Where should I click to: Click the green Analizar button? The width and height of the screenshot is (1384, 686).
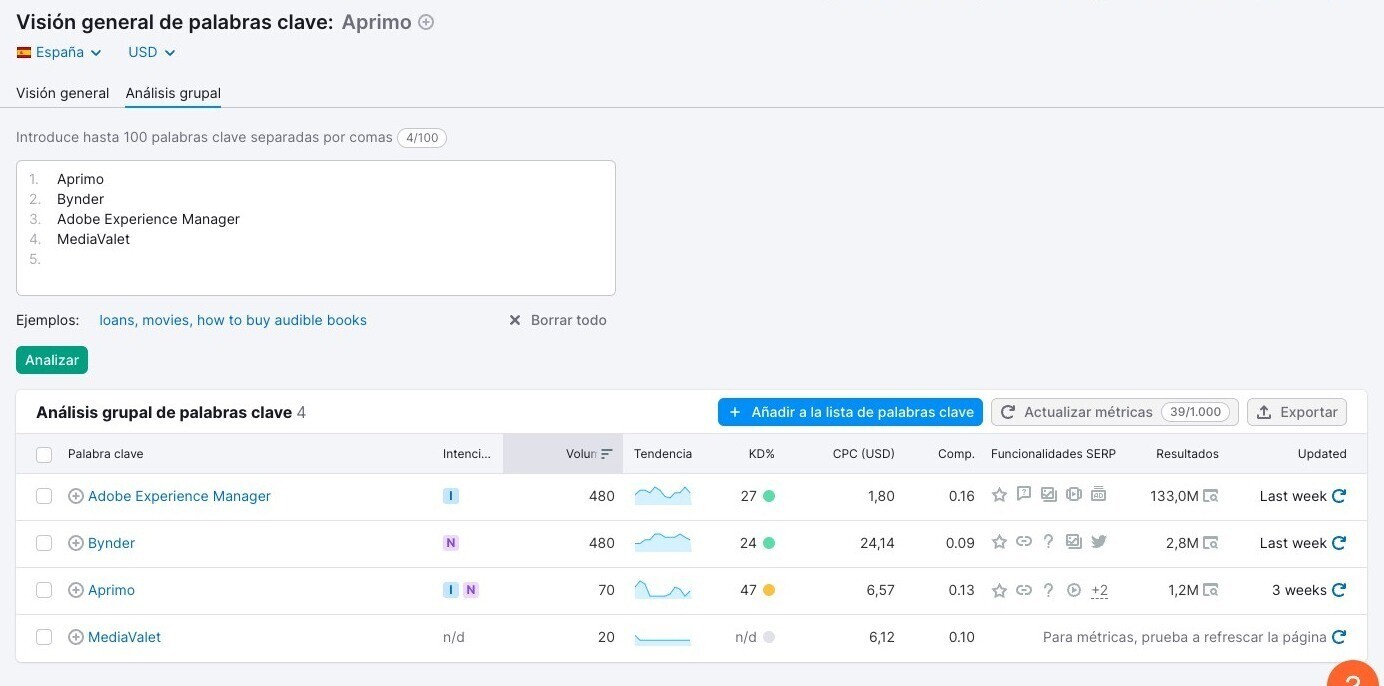point(51,359)
